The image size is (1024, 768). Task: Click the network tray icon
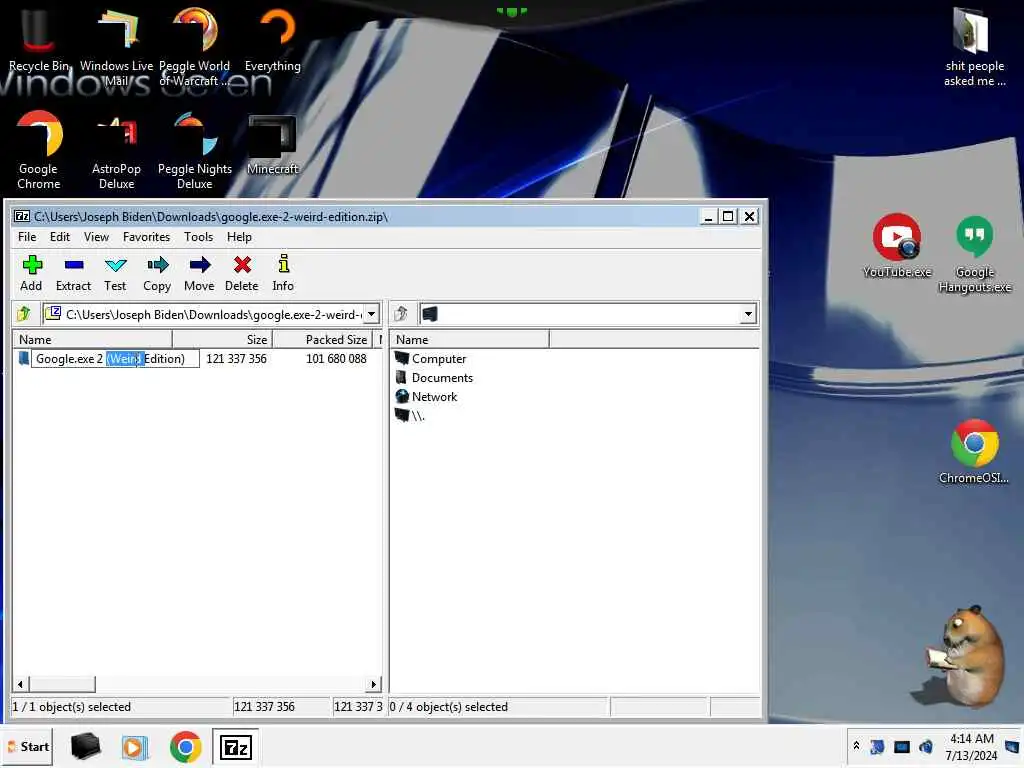point(901,746)
